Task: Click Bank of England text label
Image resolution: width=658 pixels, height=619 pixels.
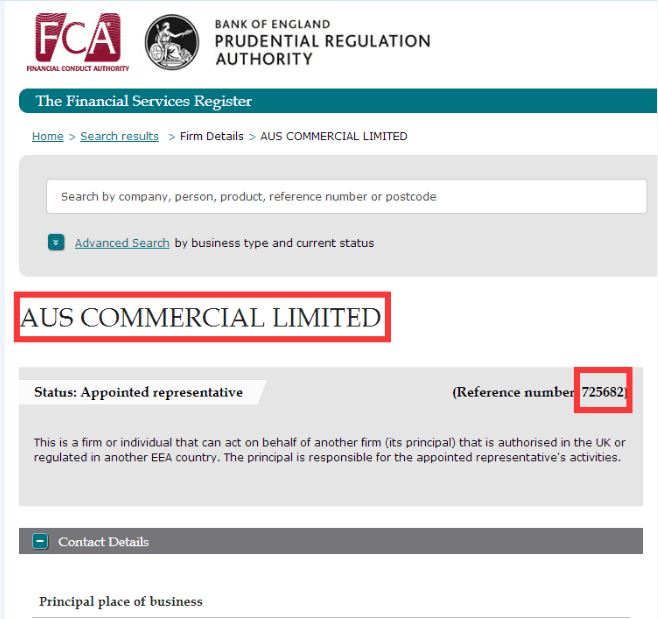Action: click(272, 24)
